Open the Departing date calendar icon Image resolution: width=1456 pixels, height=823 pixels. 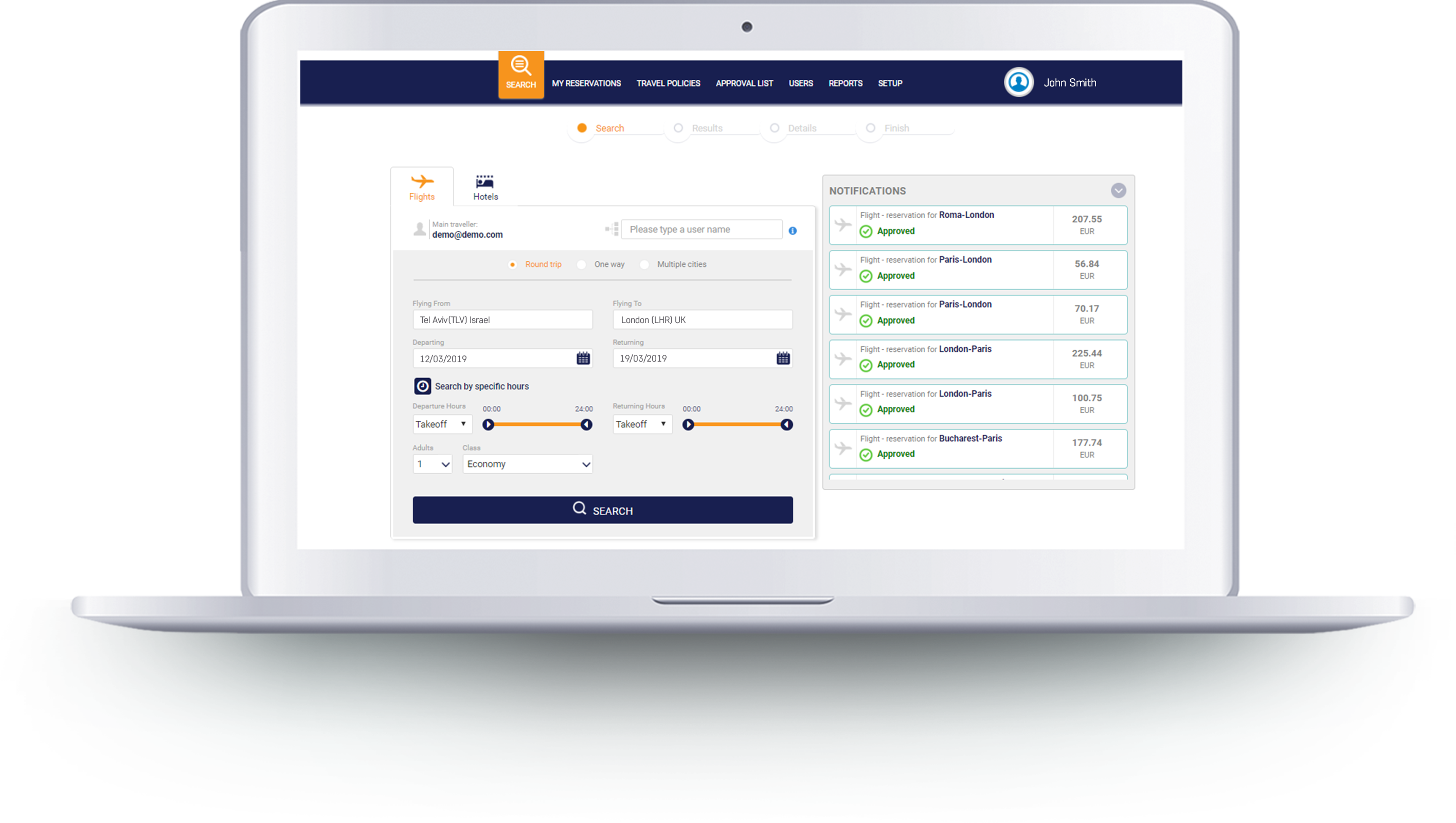coord(583,359)
